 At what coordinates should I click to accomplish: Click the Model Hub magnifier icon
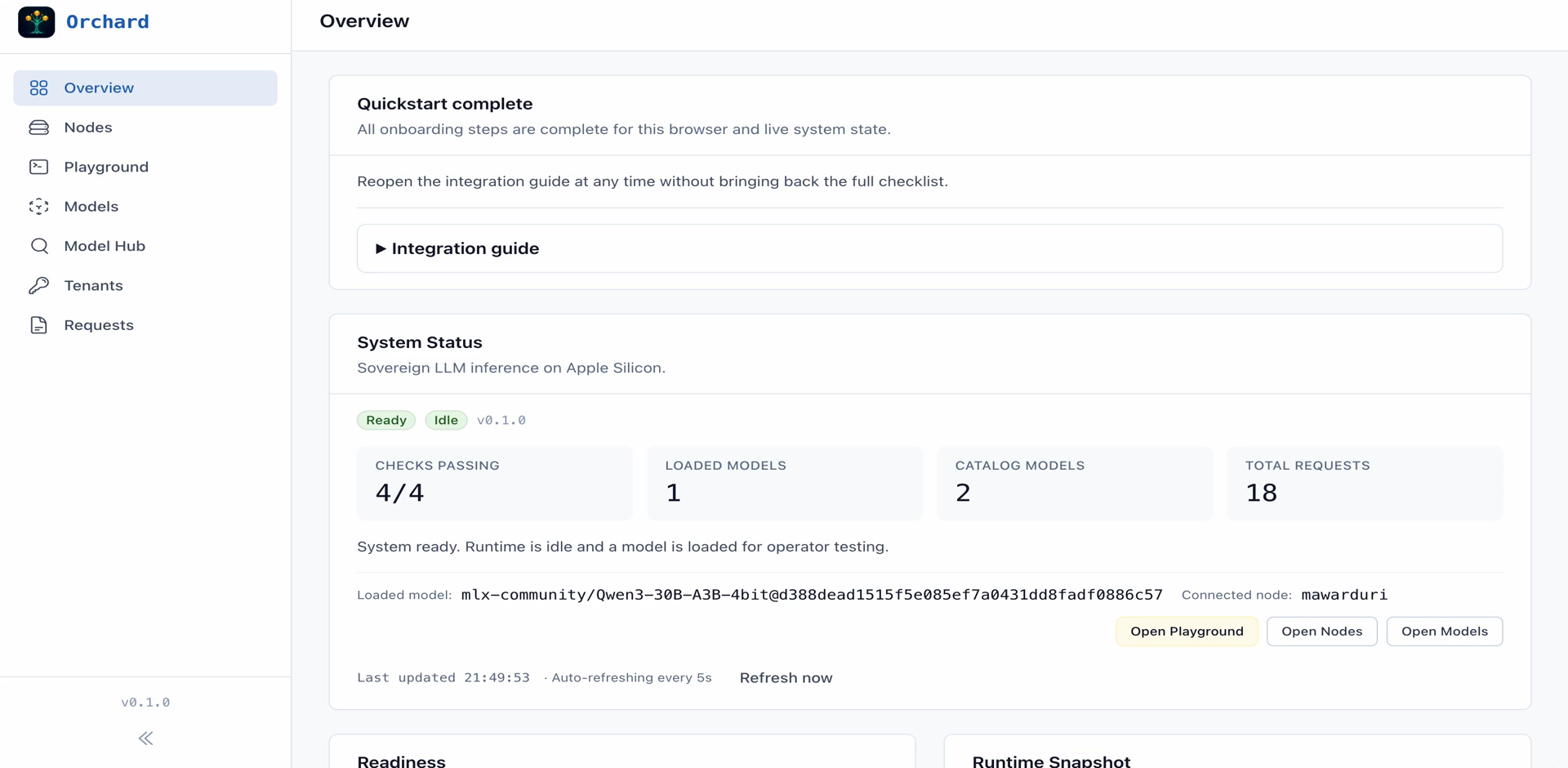38,246
